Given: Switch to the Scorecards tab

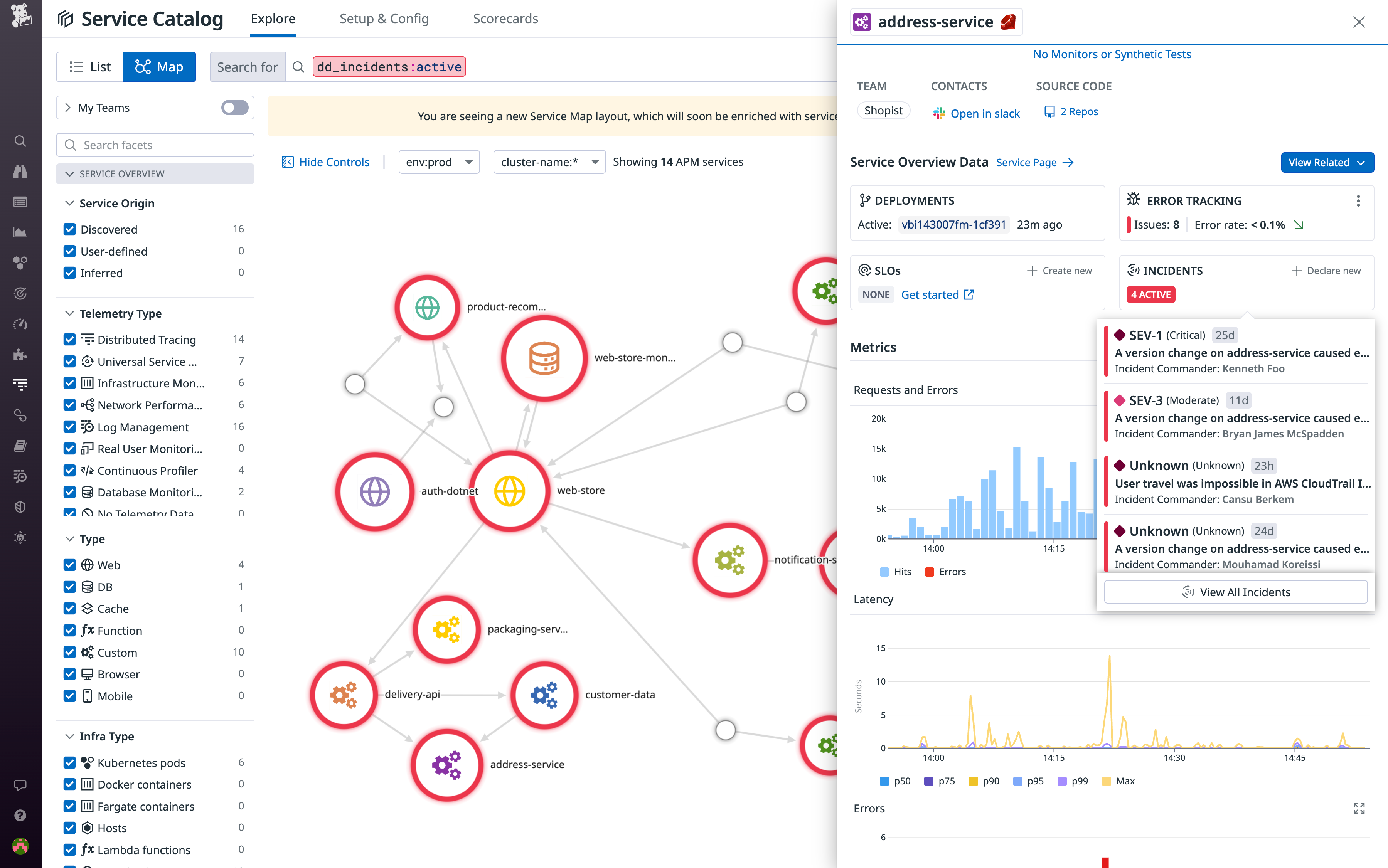Looking at the screenshot, I should [x=505, y=19].
